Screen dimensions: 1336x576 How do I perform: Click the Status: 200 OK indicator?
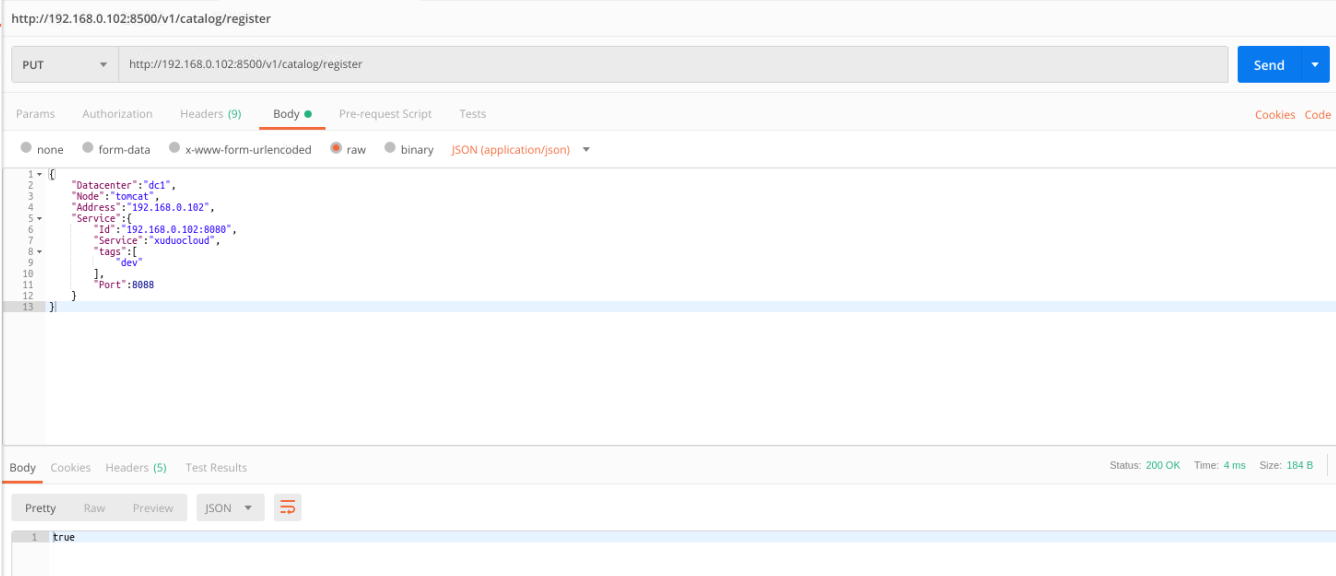tap(1145, 465)
